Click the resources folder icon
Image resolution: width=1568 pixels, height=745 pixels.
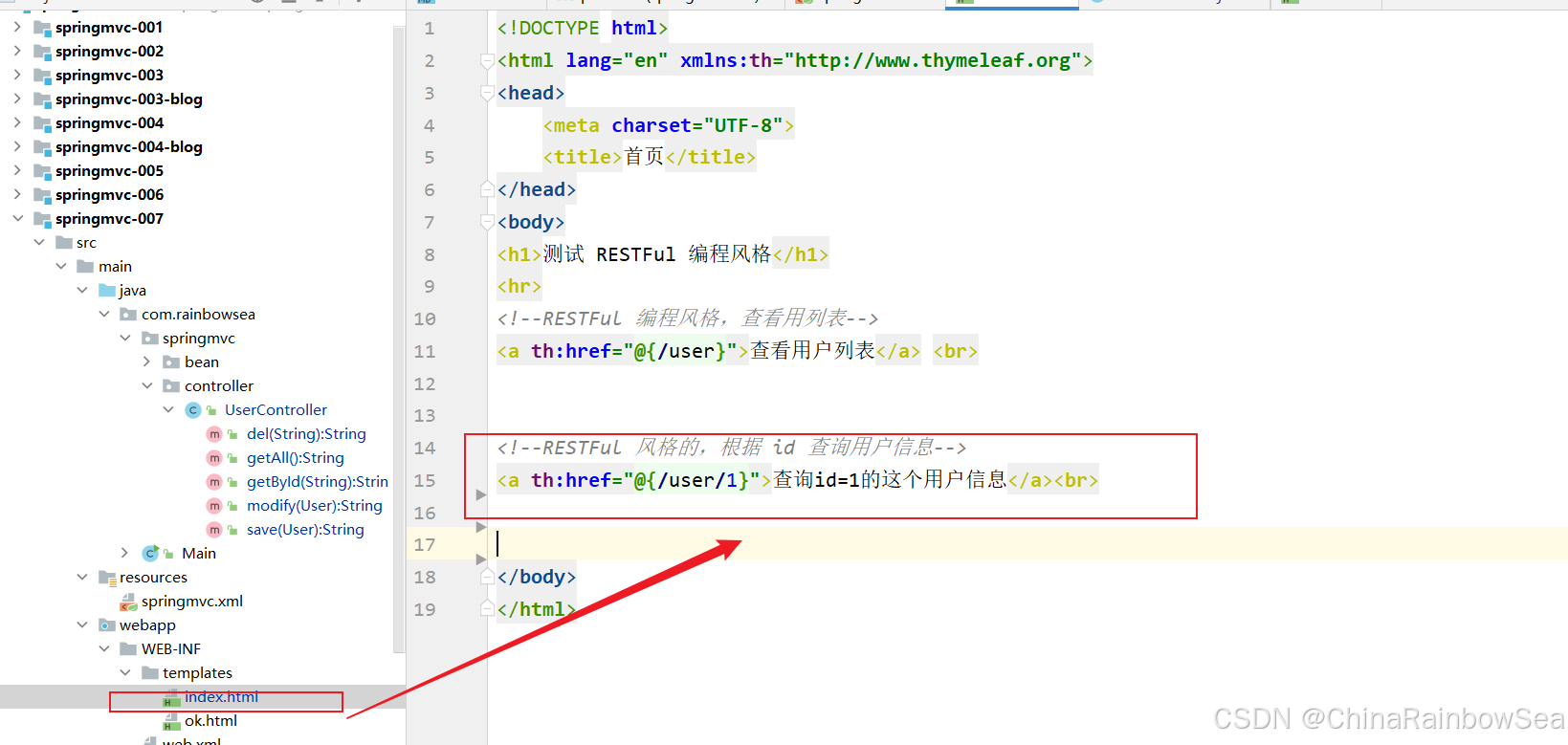pyautogui.click(x=107, y=577)
